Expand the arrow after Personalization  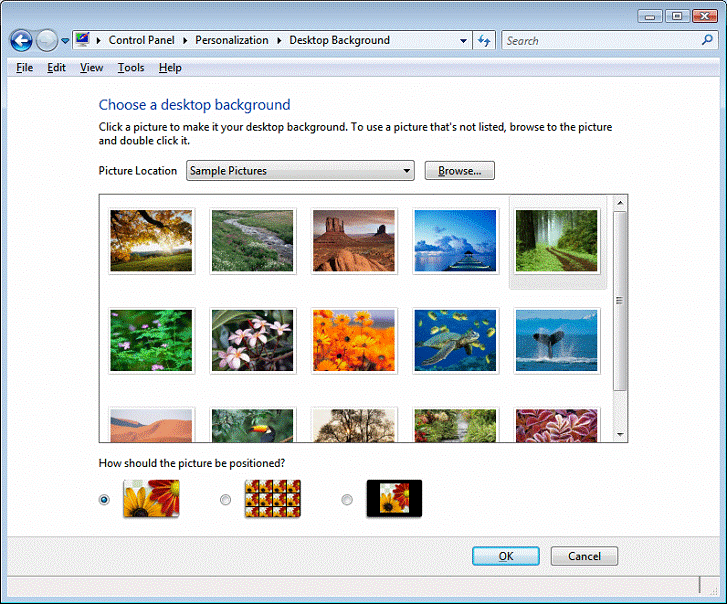pos(279,41)
